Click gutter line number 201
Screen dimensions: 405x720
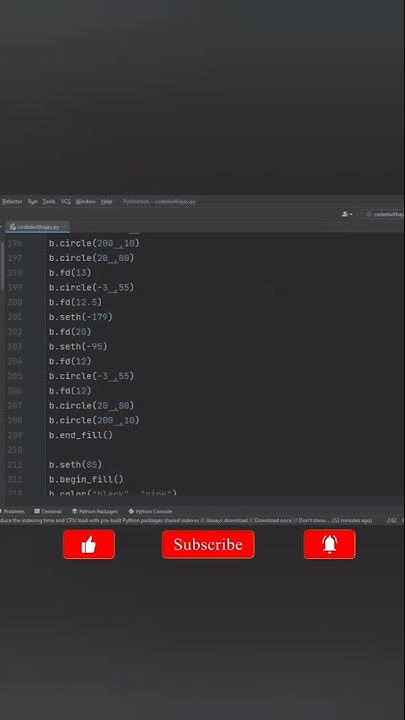coord(15,317)
